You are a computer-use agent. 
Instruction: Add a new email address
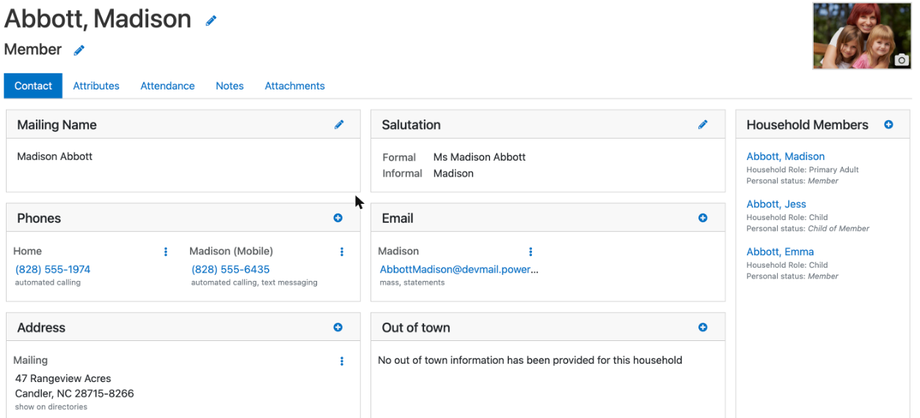703,218
